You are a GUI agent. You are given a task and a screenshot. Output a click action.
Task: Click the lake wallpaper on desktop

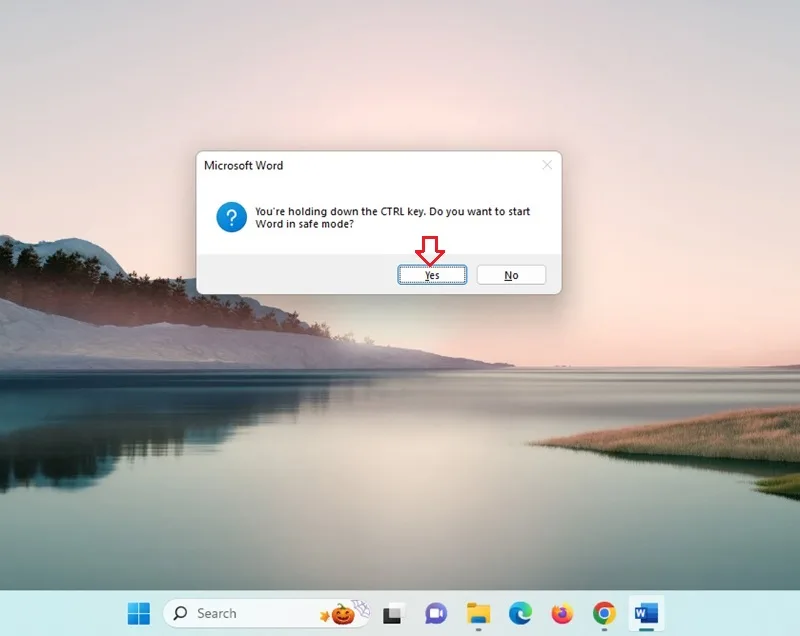point(400,459)
